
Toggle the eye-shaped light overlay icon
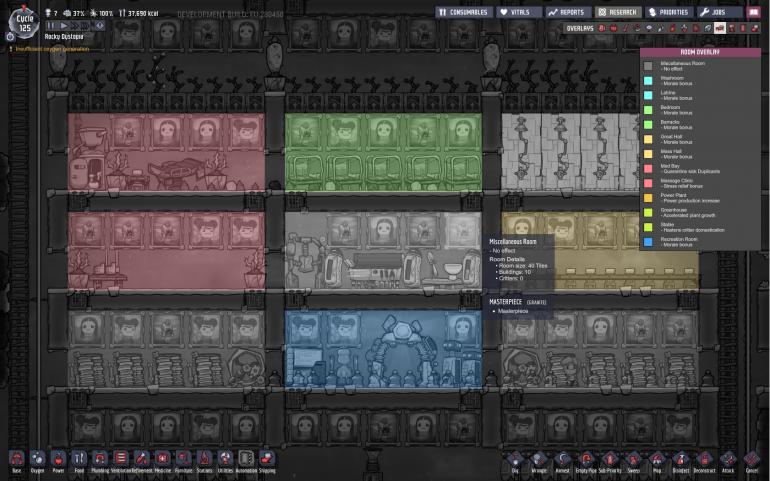649,28
